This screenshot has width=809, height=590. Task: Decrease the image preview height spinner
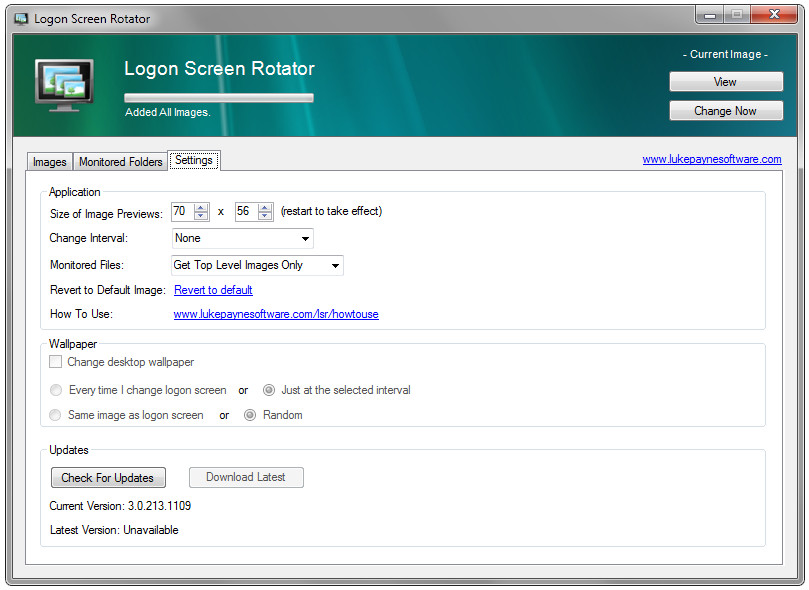[x=265, y=216]
